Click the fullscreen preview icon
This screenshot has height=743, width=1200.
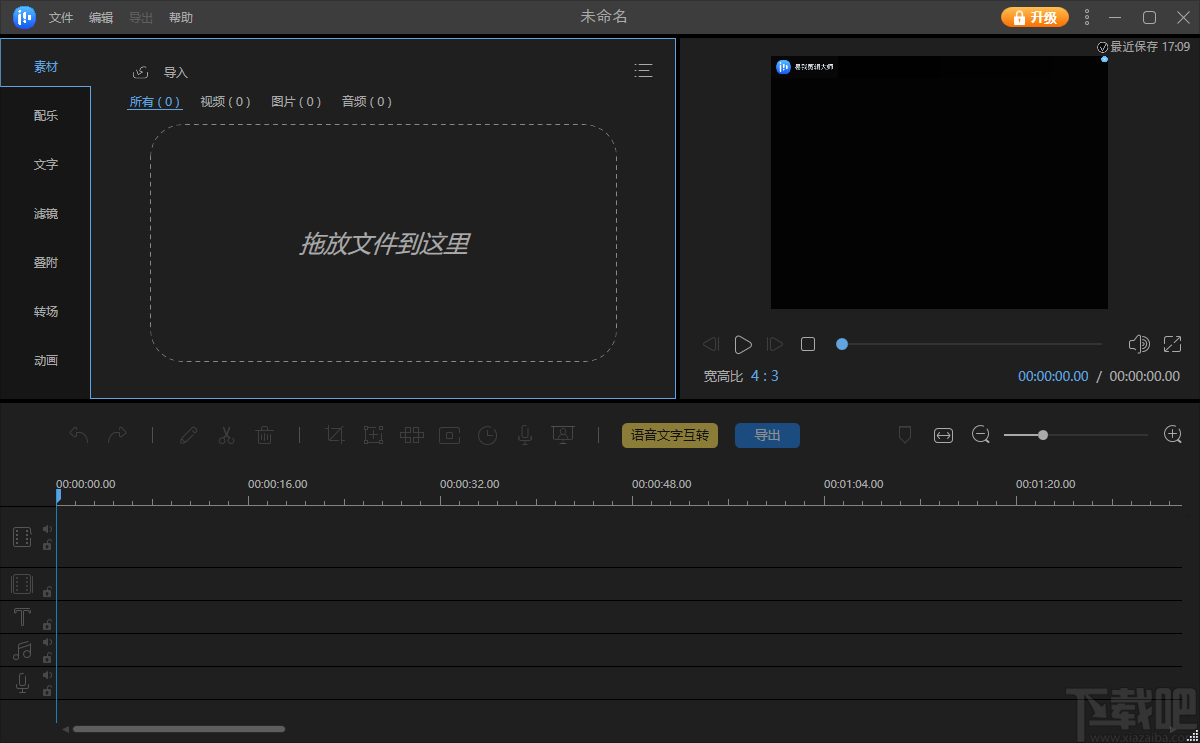[1173, 344]
